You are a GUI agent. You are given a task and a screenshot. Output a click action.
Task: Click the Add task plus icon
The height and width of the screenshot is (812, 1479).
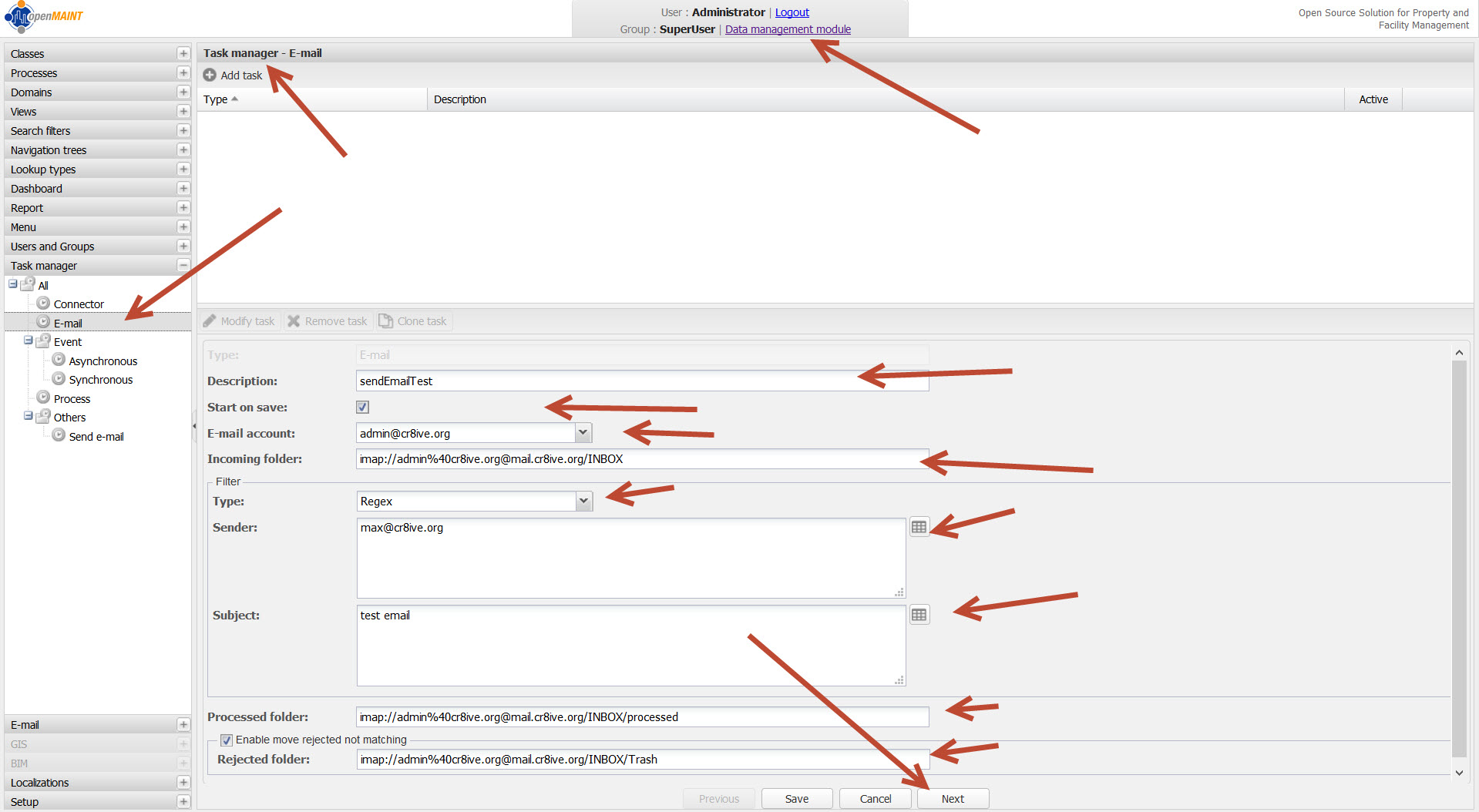click(210, 75)
